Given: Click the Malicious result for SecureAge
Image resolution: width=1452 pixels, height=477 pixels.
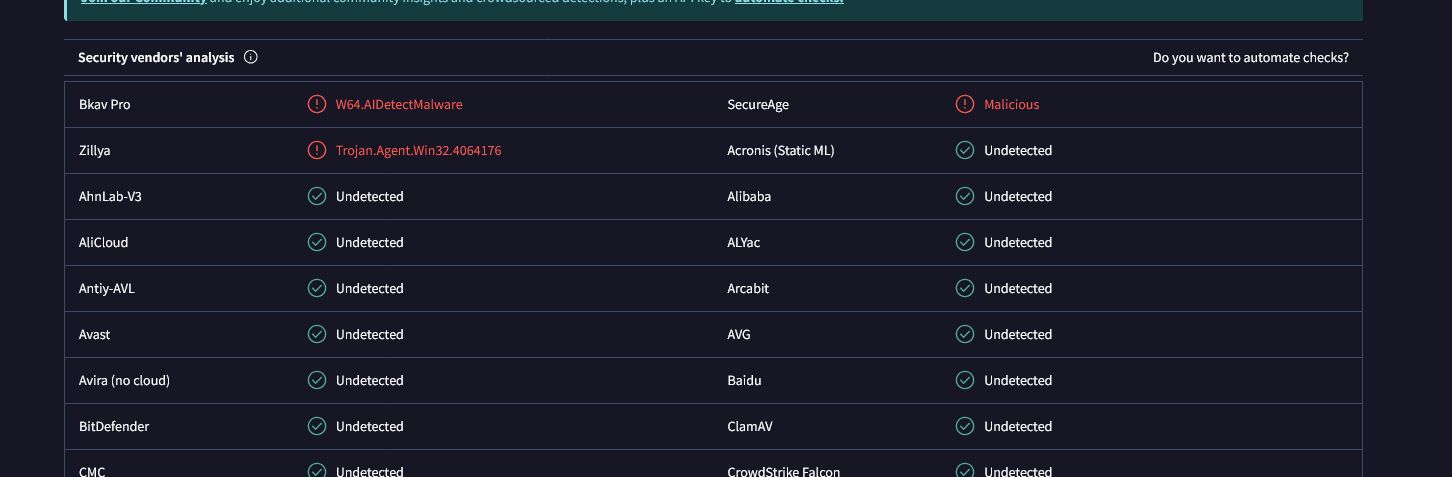Looking at the screenshot, I should click(1011, 104).
